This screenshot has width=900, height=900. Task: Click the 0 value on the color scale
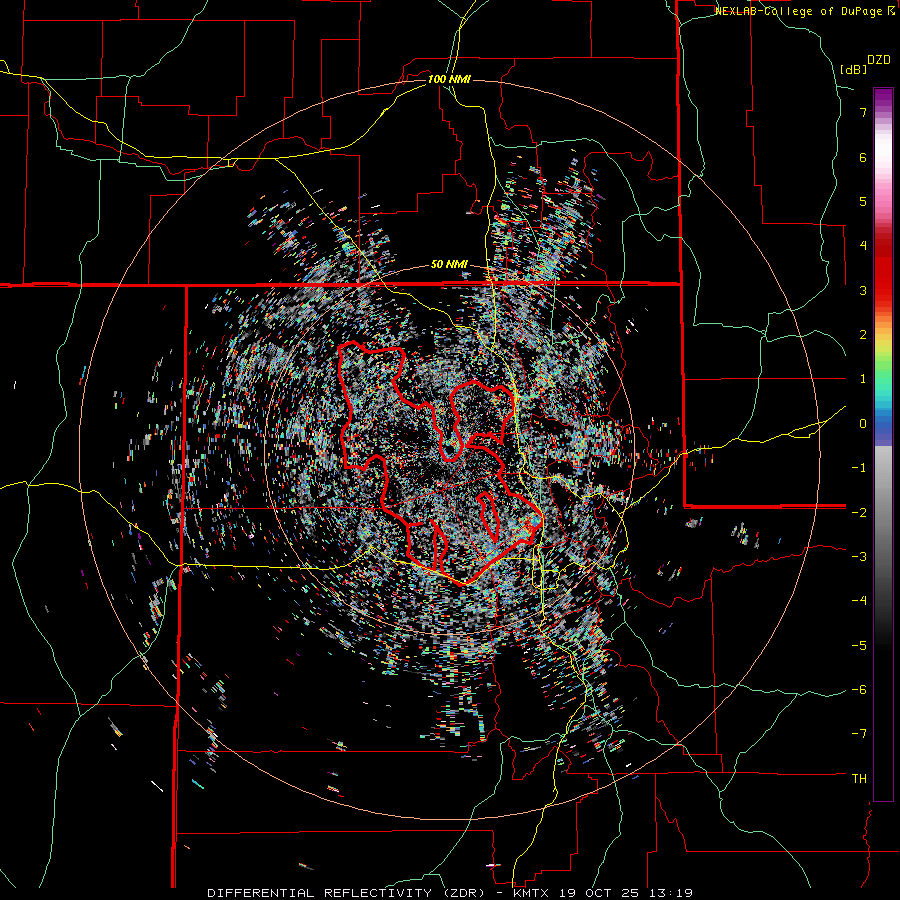click(863, 424)
